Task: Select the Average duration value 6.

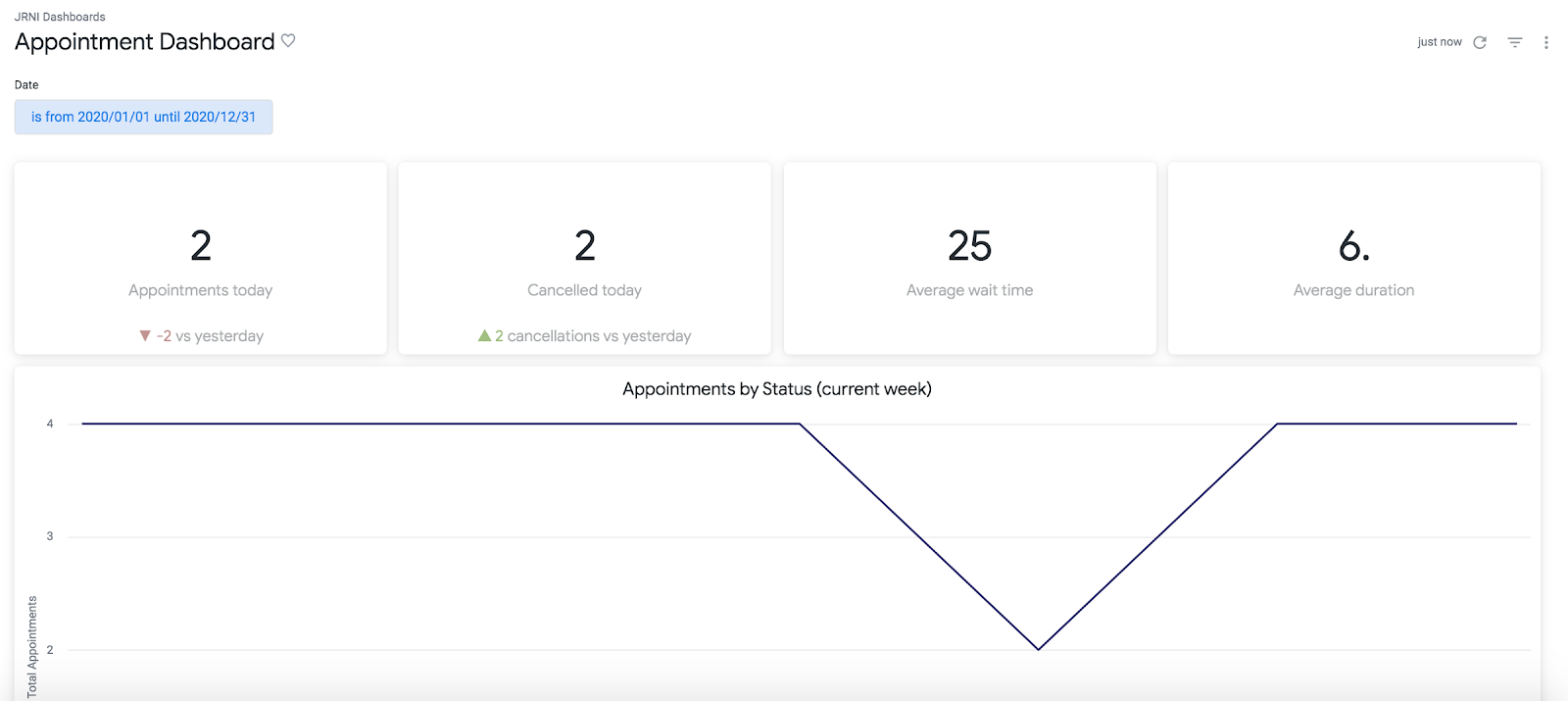Action: coord(1353,245)
